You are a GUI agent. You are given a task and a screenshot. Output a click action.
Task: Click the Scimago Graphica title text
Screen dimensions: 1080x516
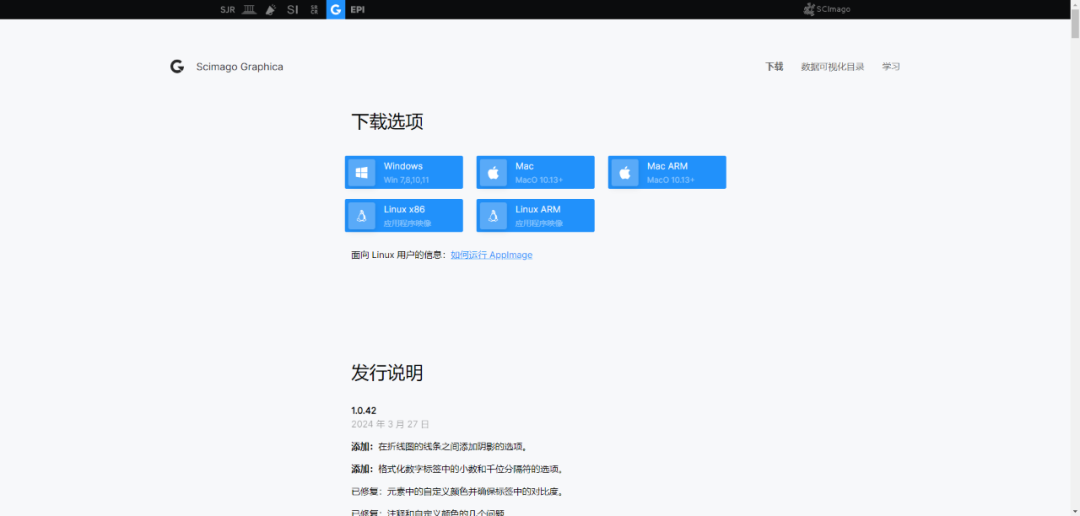[239, 67]
